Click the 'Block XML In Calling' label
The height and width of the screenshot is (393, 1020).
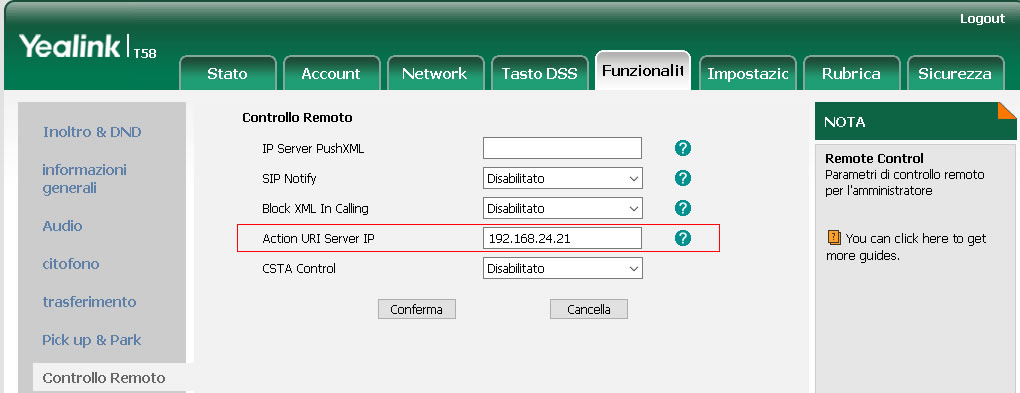[315, 209]
